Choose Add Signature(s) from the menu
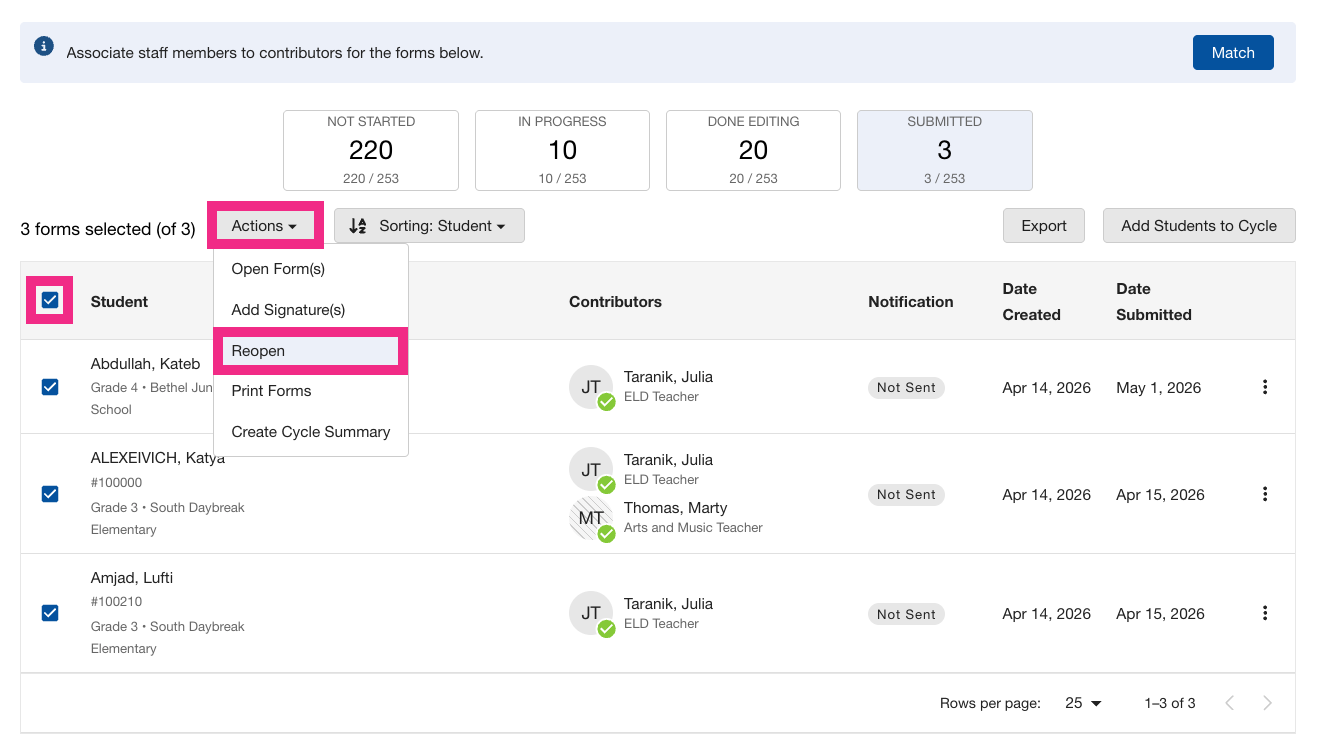This screenshot has height=753, width=1317. (311, 310)
